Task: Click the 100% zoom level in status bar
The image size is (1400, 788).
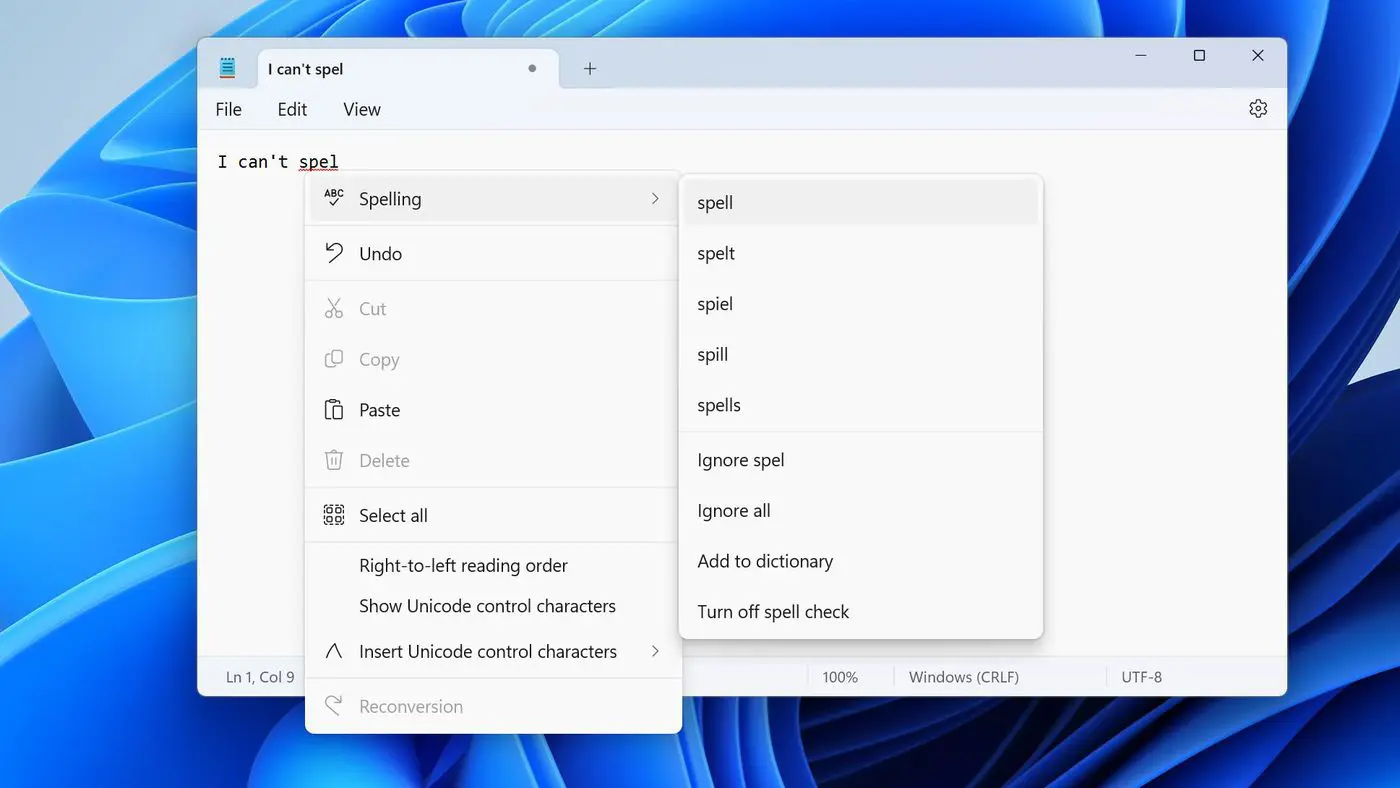Action: (x=840, y=677)
